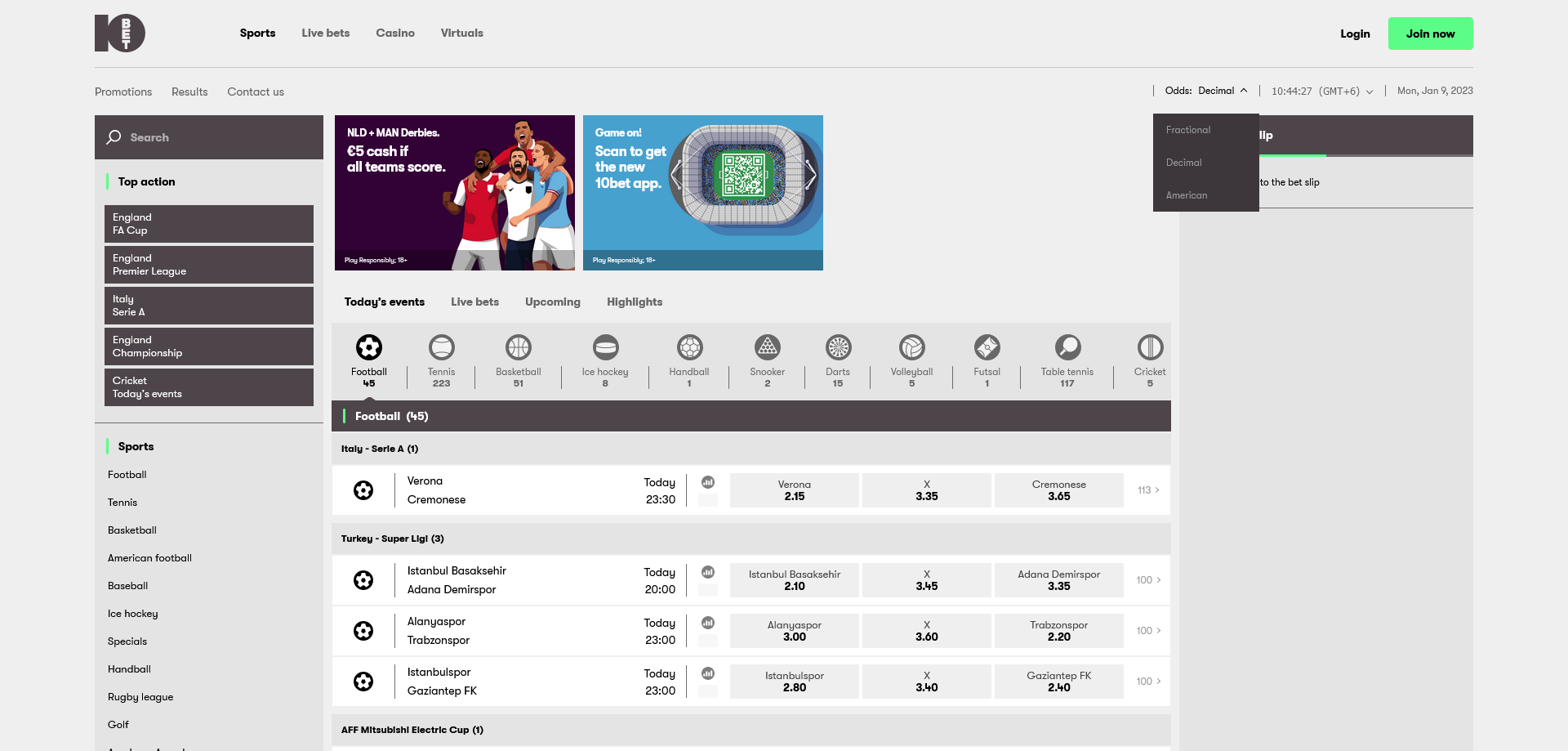Open the Results link
Viewport: 1568px width, 751px height.
(x=189, y=92)
